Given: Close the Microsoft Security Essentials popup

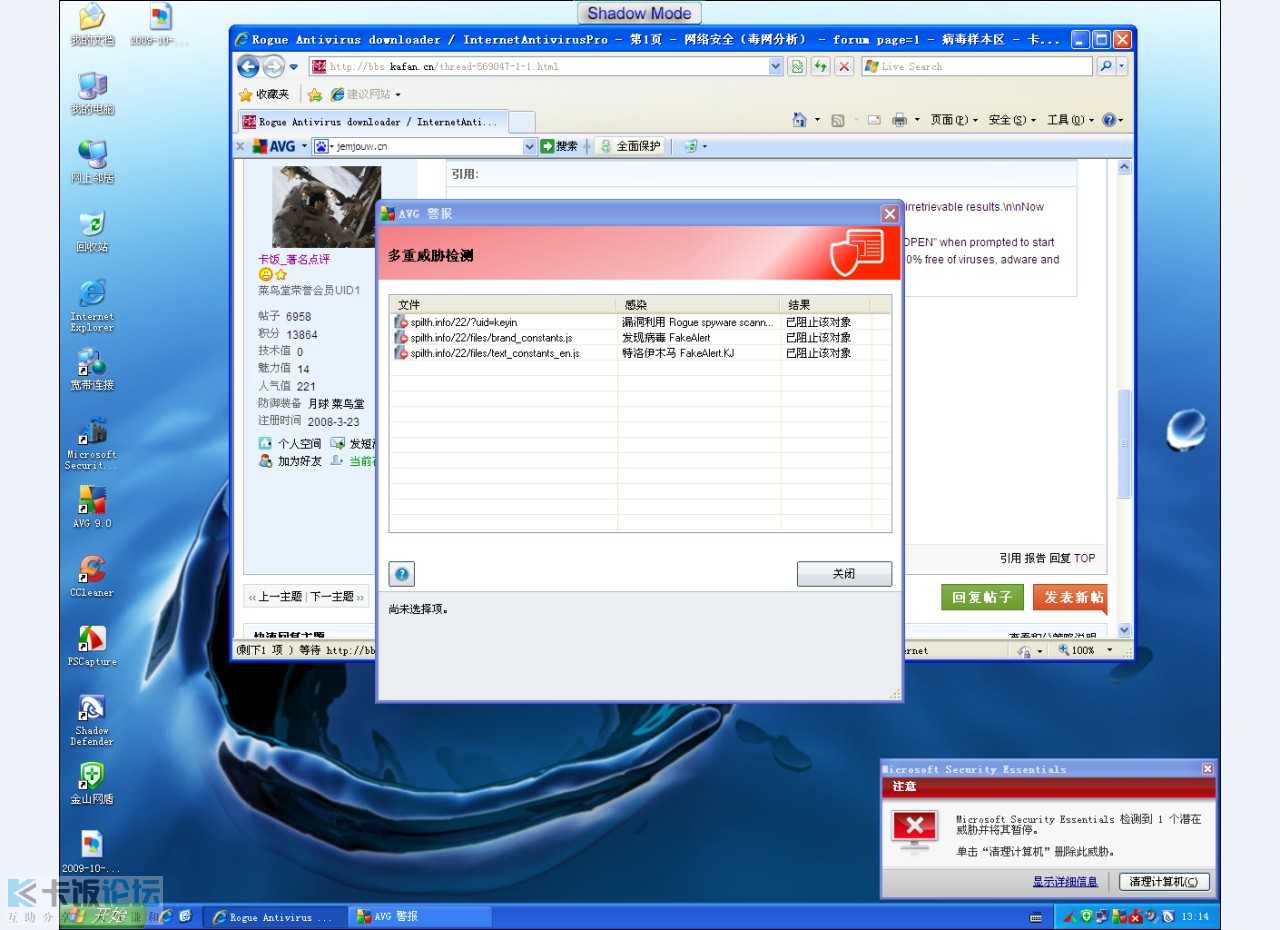Looking at the screenshot, I should 1207,769.
